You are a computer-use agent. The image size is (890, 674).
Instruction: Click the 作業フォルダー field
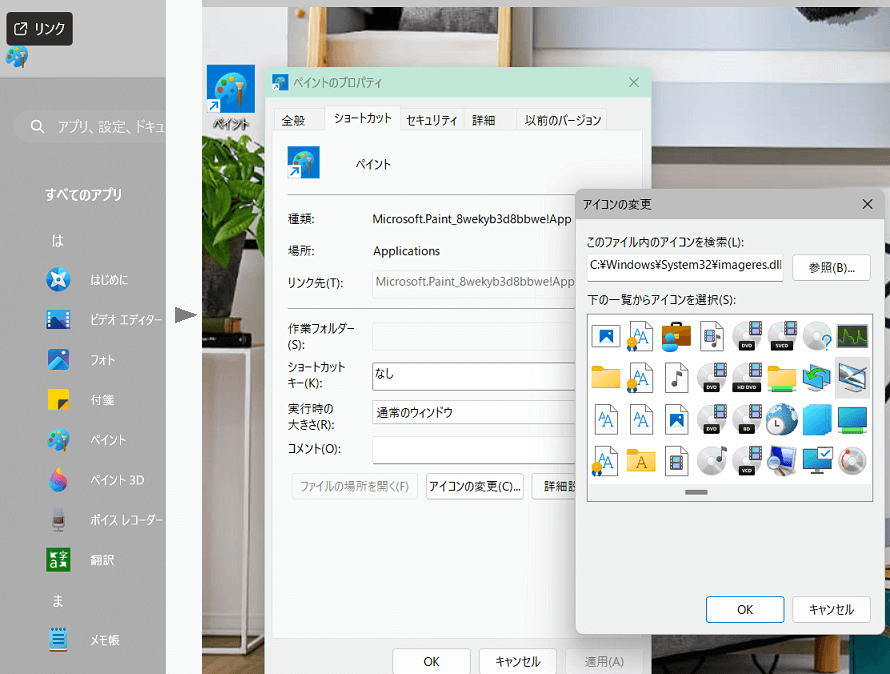pyautogui.click(x=474, y=336)
